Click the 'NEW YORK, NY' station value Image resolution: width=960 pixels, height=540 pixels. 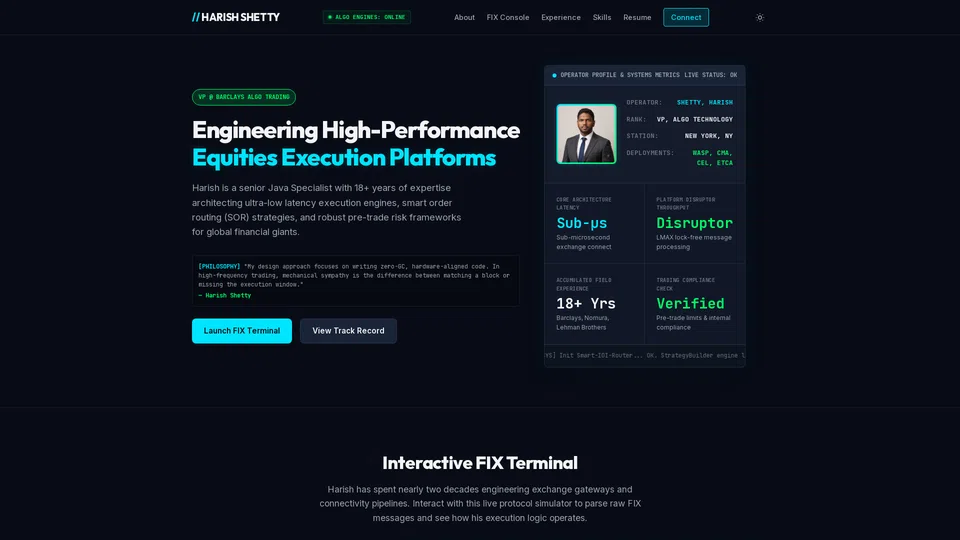(708, 136)
